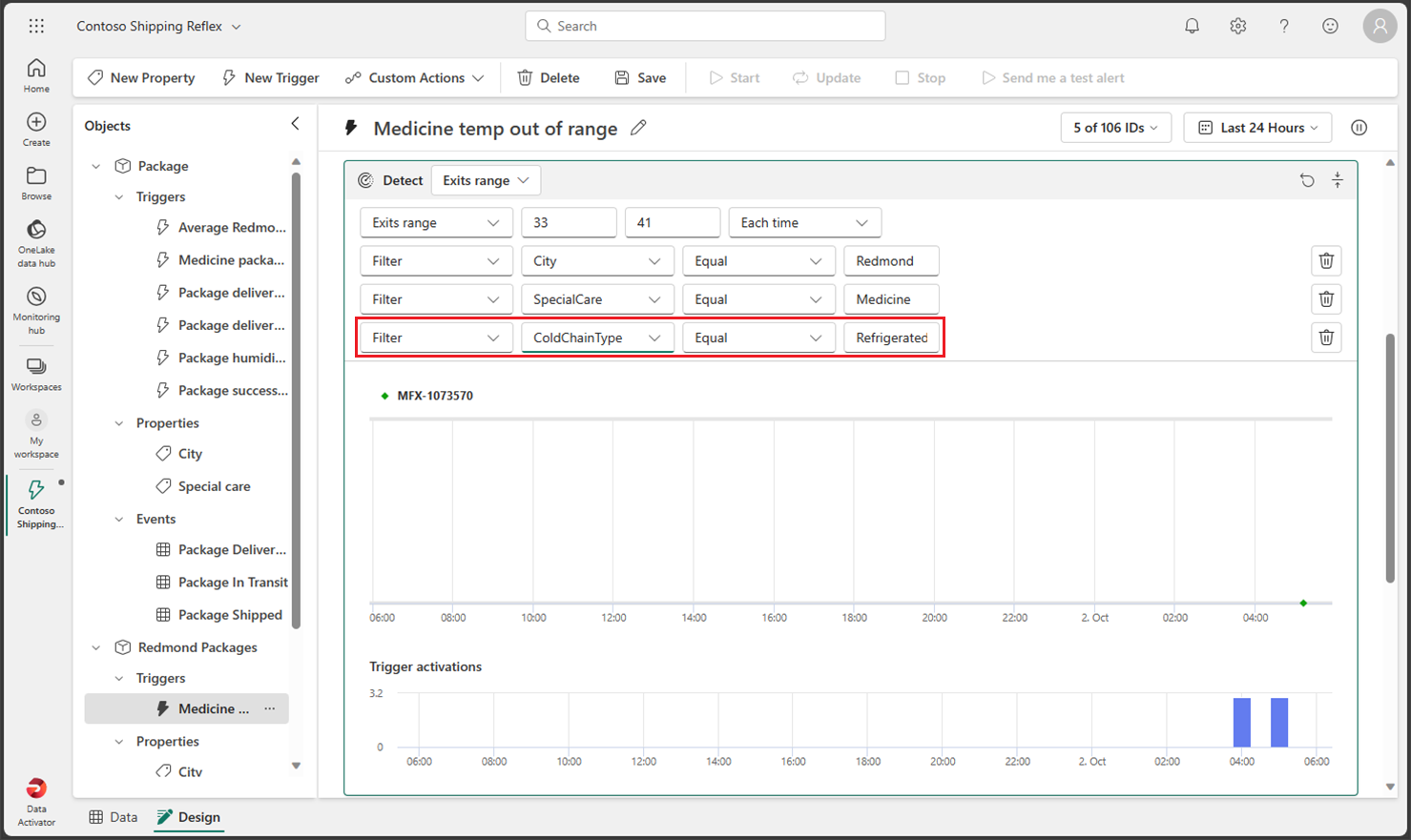Open My workspace in sidebar

tap(36, 435)
